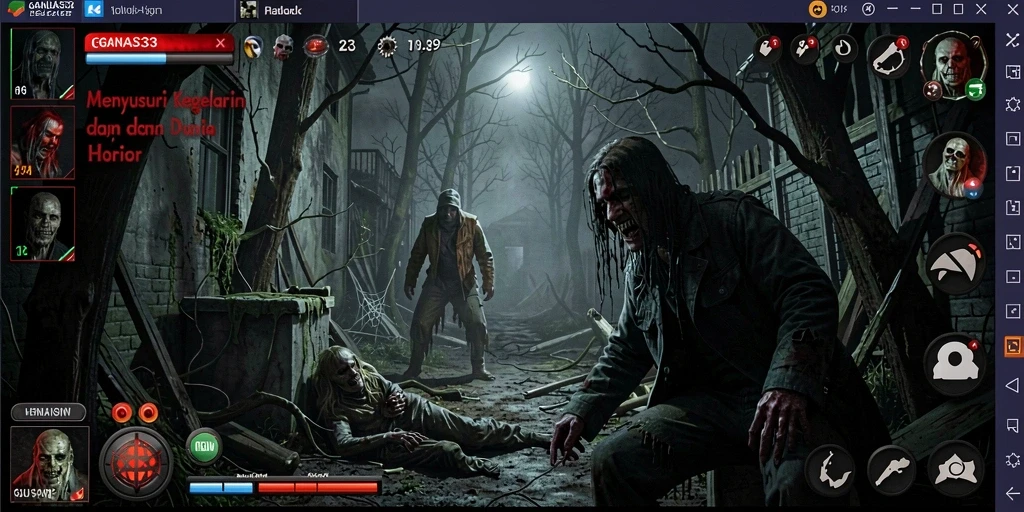Tap the green gun badge on the avatar
Image resolution: width=1024 pixels, height=512 pixels.
(974, 89)
